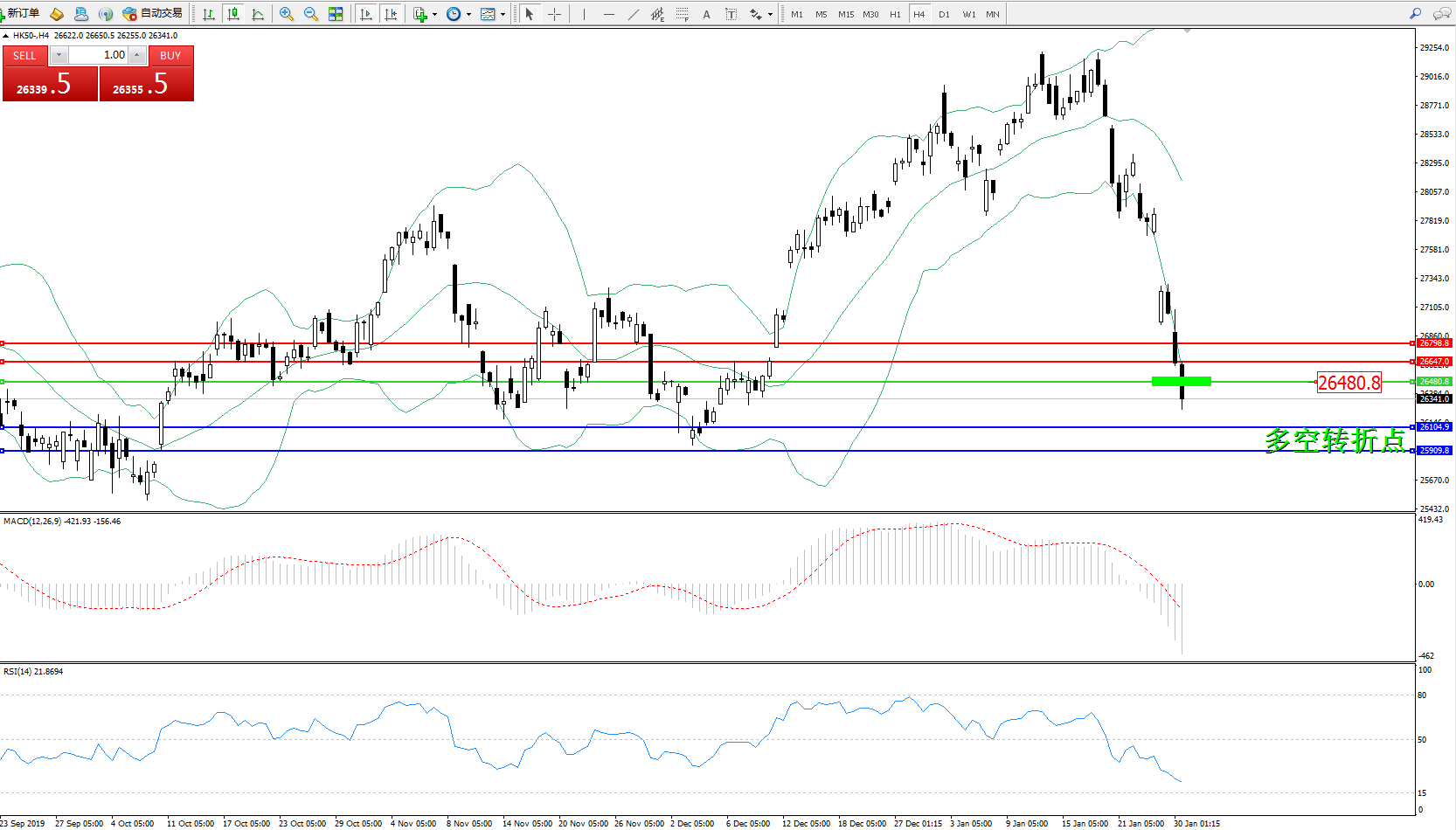Open the tile windows layout icon
The image size is (1456, 830).
pyautogui.click(x=336, y=14)
